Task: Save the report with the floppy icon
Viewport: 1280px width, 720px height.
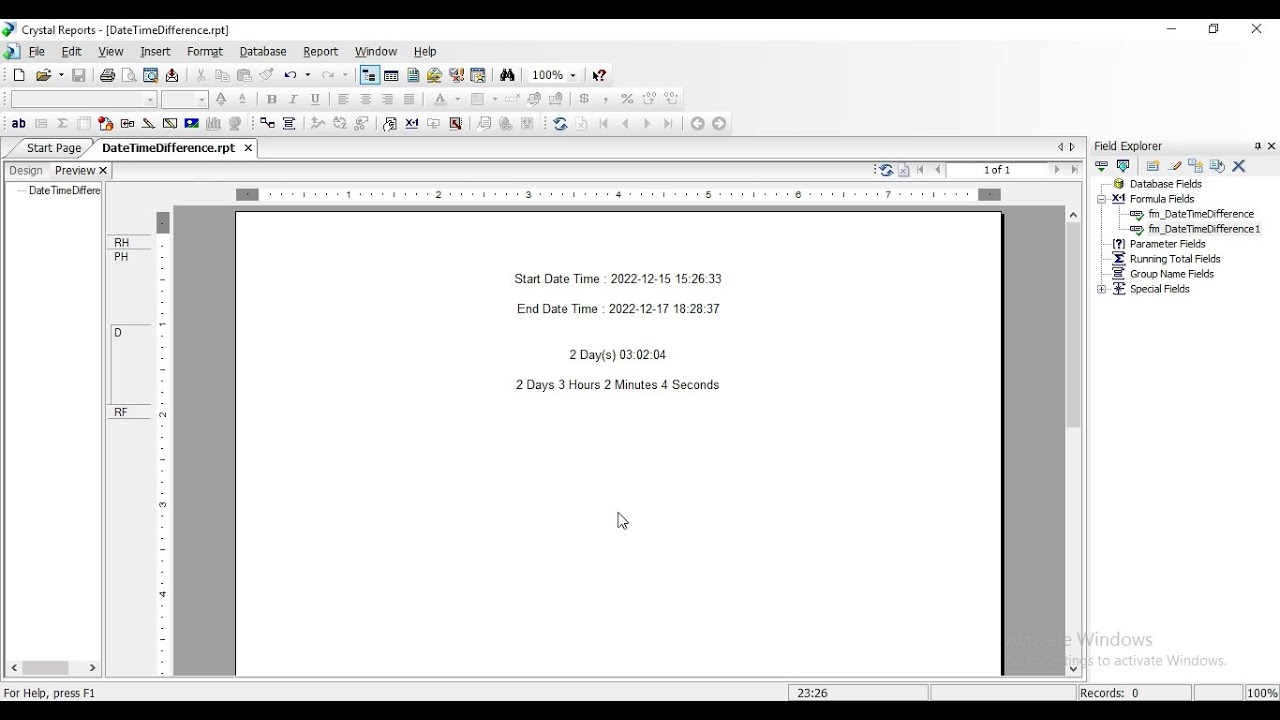Action: pyautogui.click(x=78, y=75)
